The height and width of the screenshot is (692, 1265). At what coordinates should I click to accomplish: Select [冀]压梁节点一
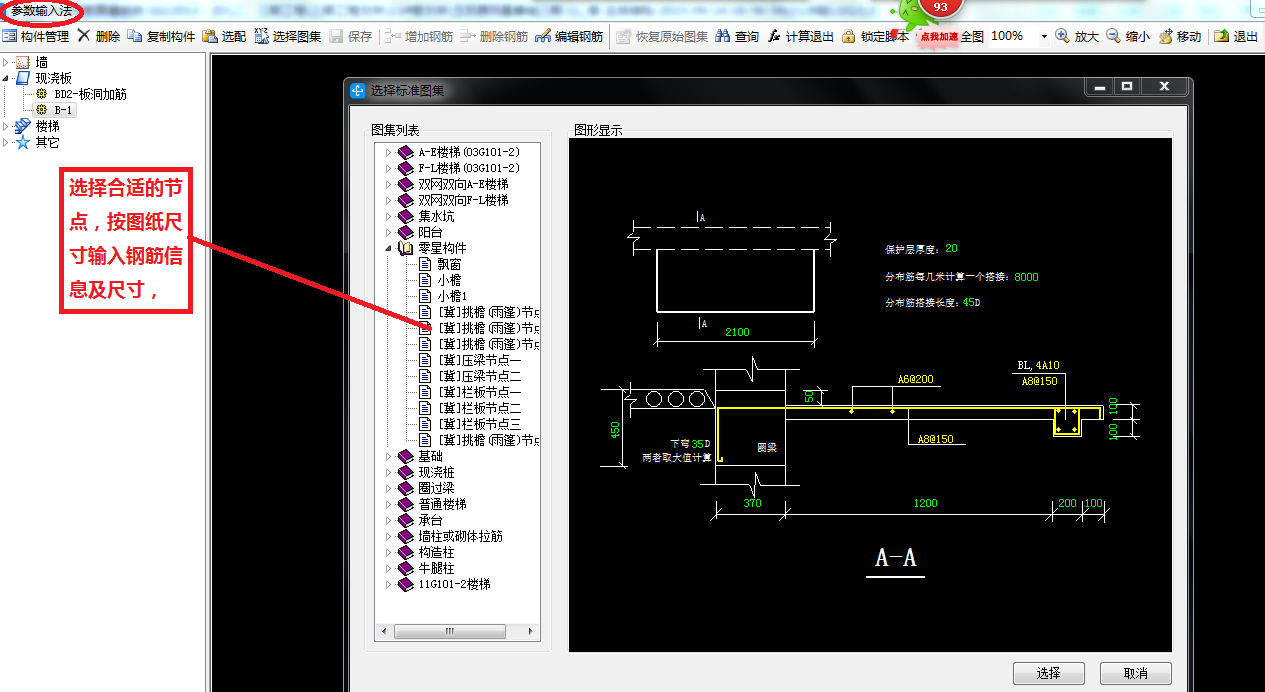click(x=480, y=360)
